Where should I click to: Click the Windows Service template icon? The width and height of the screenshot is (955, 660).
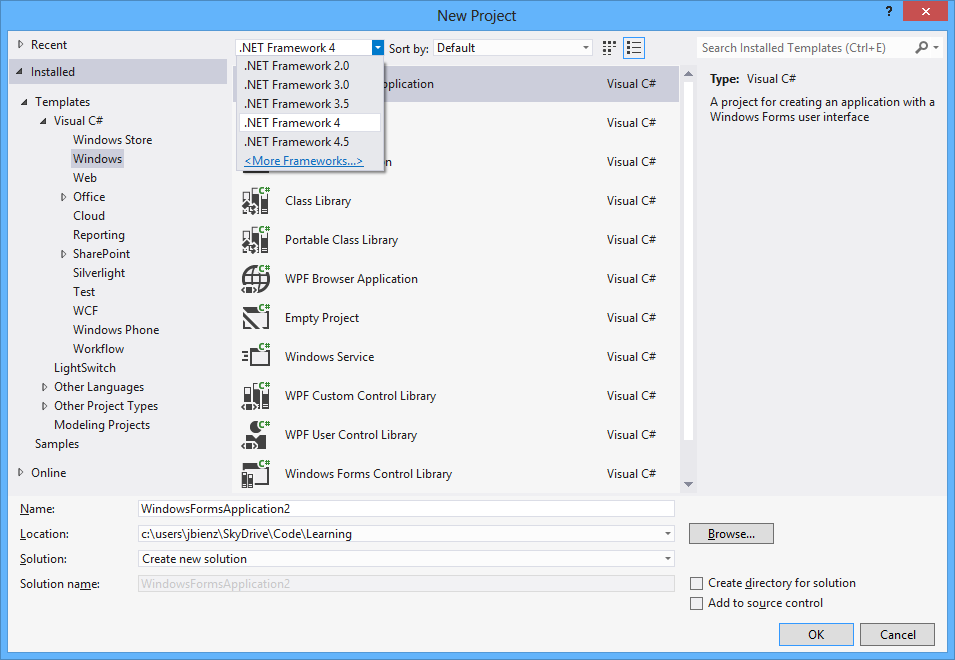pos(256,357)
